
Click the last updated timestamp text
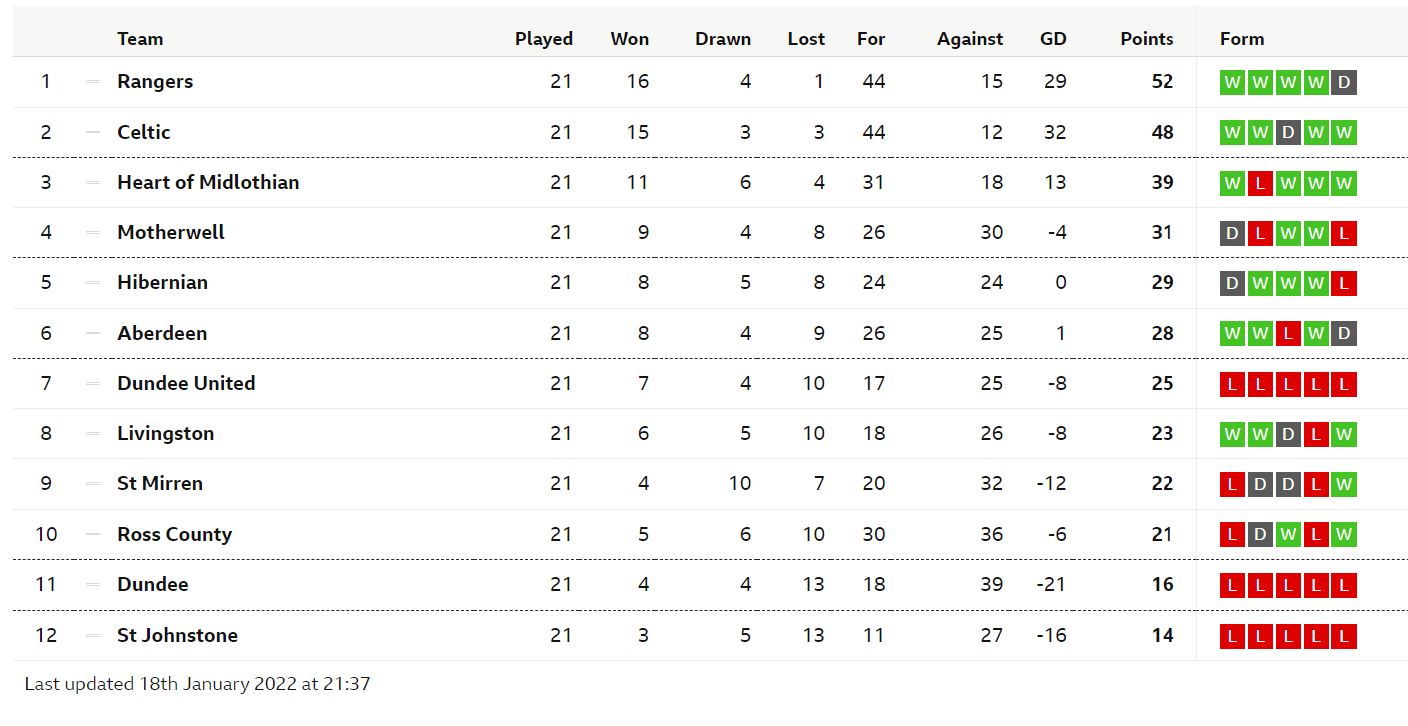click(197, 685)
